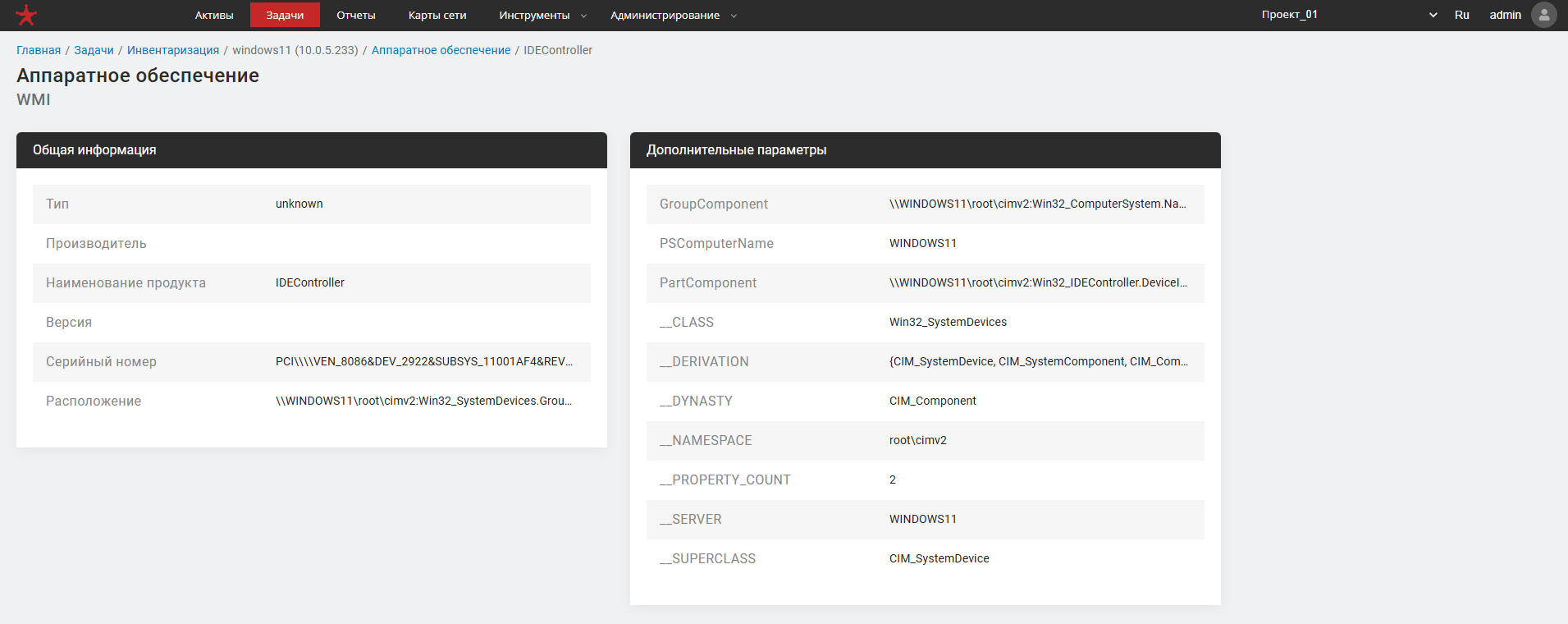The height and width of the screenshot is (624, 1568).
Task: Select the PSComputerName value WINDOWS11
Action: pyautogui.click(x=923, y=243)
